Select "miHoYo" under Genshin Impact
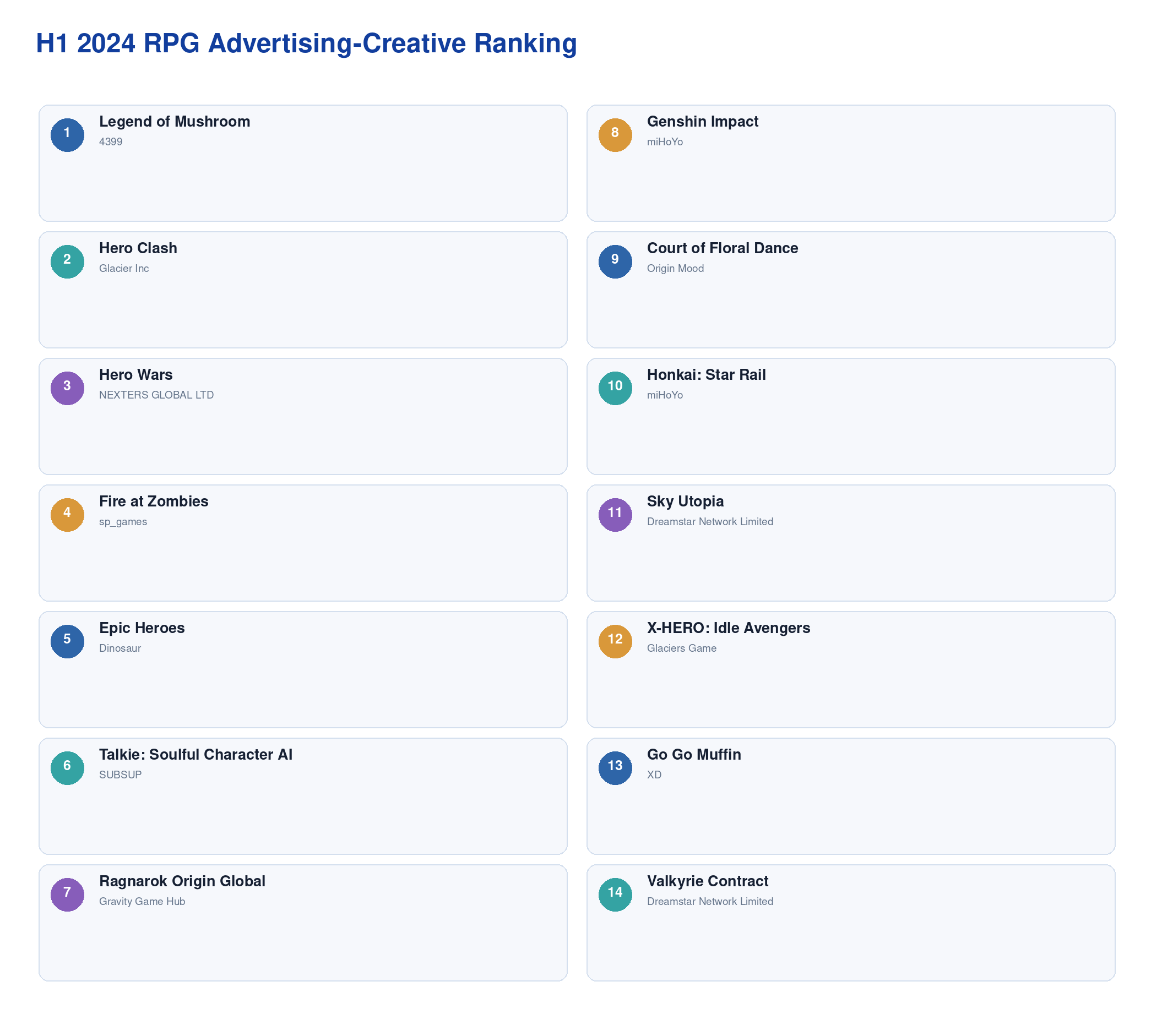This screenshot has height=1036, width=1173. coord(666,142)
